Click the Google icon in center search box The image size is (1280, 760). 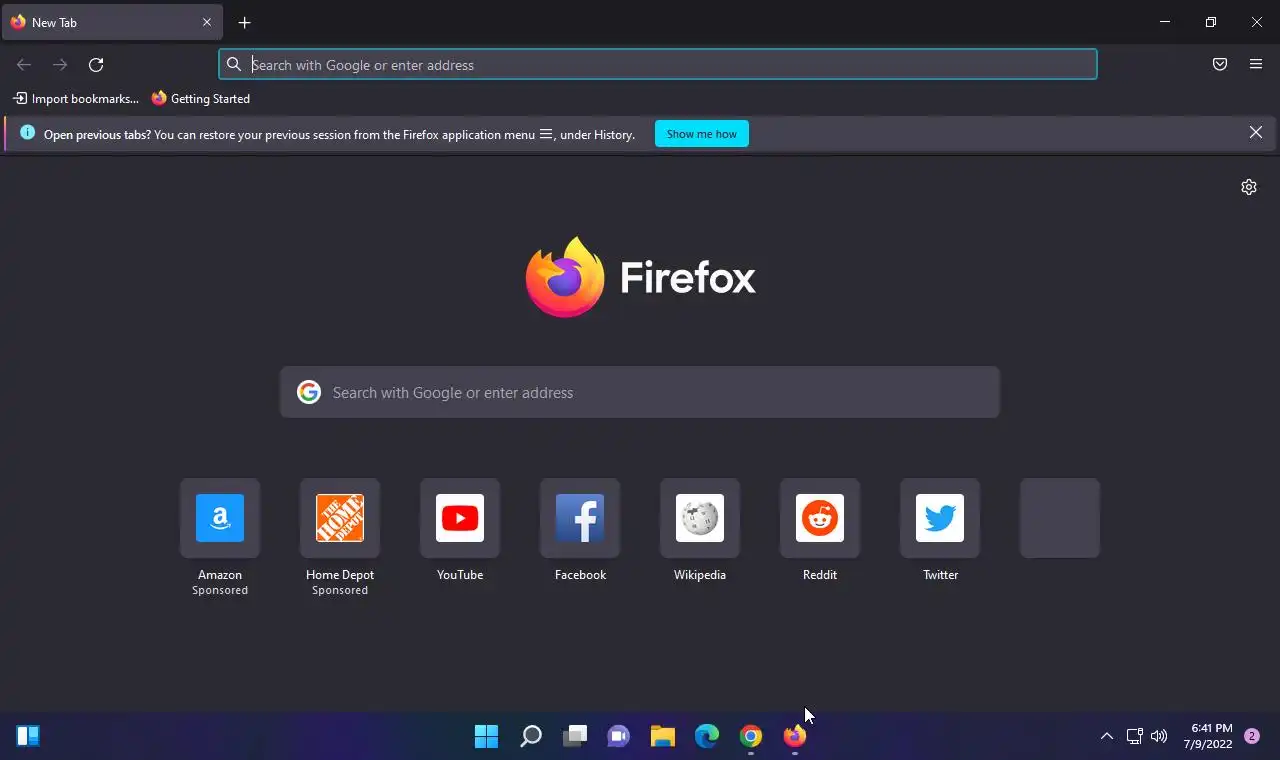[309, 392]
